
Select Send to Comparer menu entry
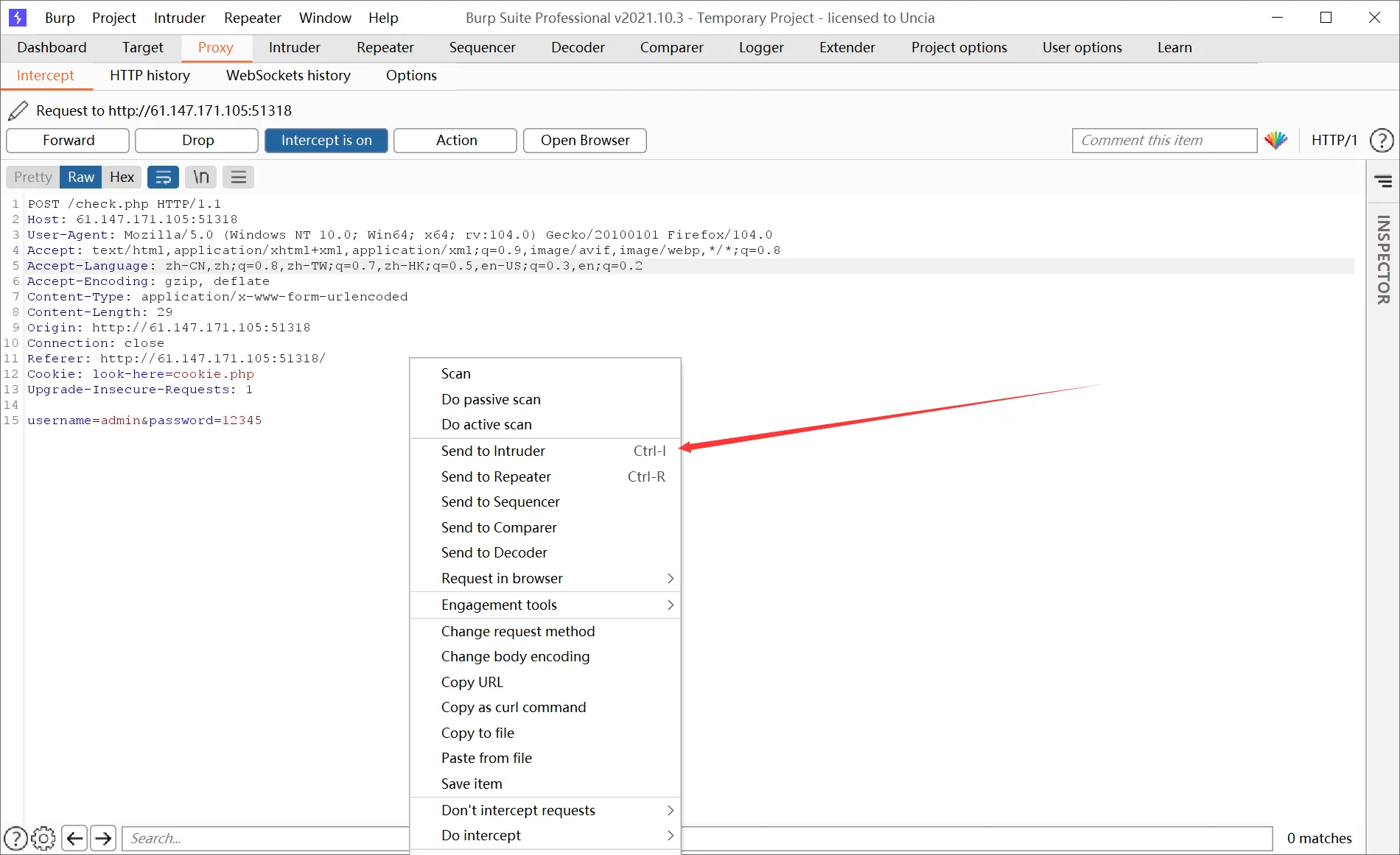[545, 527]
